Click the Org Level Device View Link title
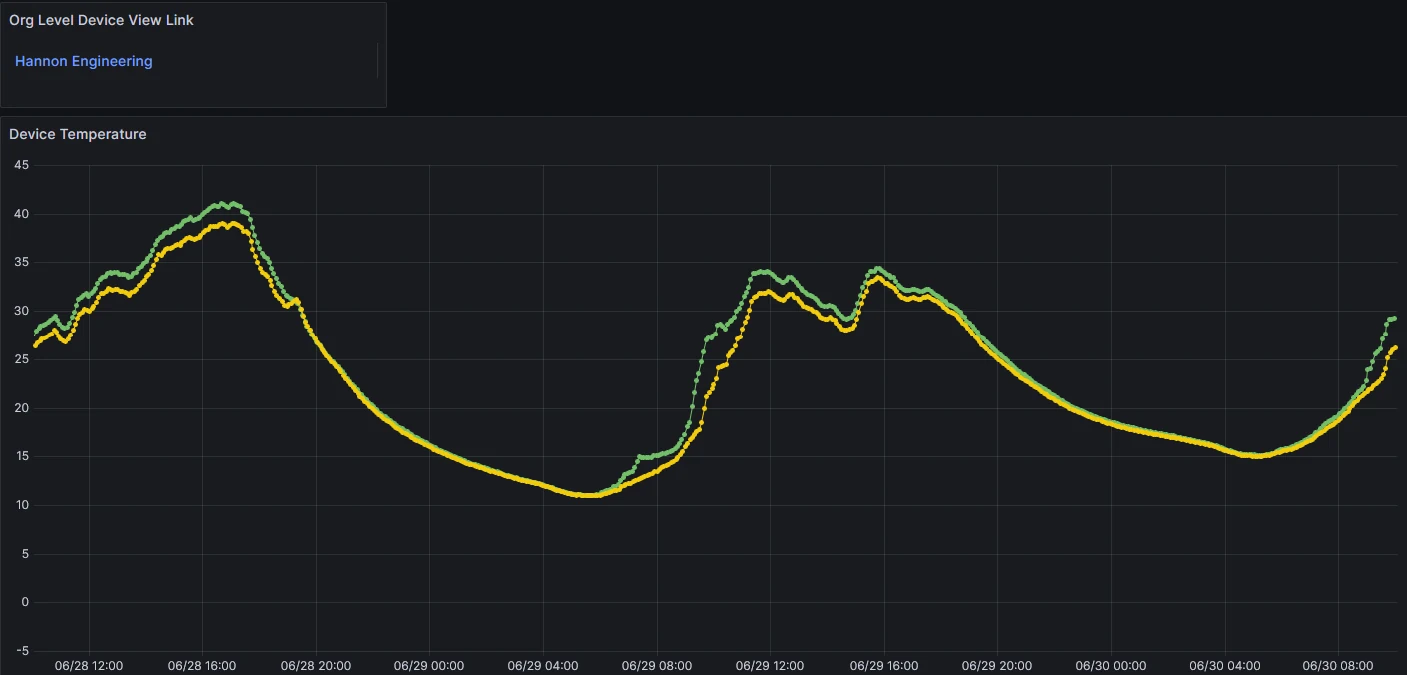 pyautogui.click(x=101, y=20)
